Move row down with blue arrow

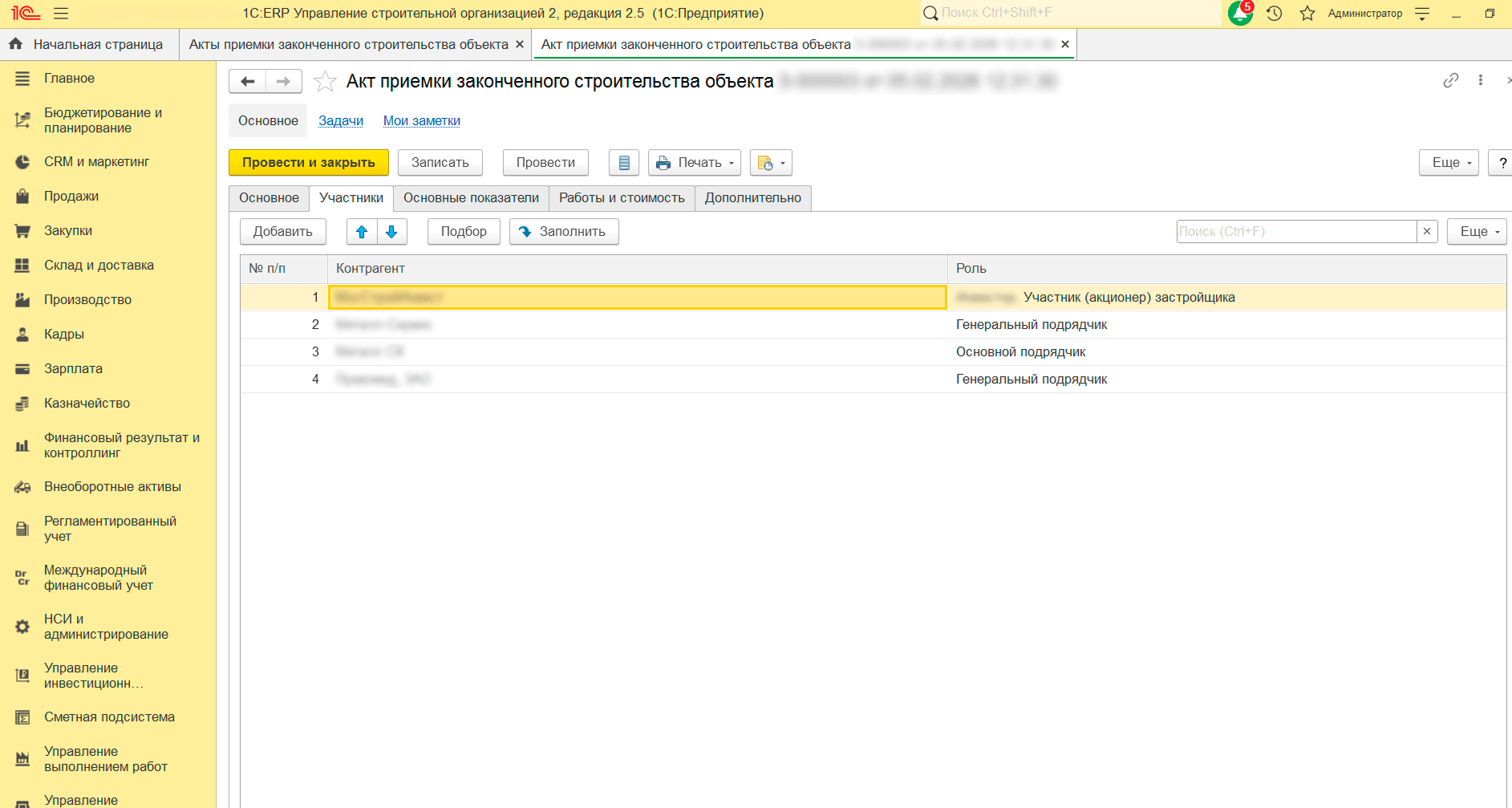pos(391,232)
